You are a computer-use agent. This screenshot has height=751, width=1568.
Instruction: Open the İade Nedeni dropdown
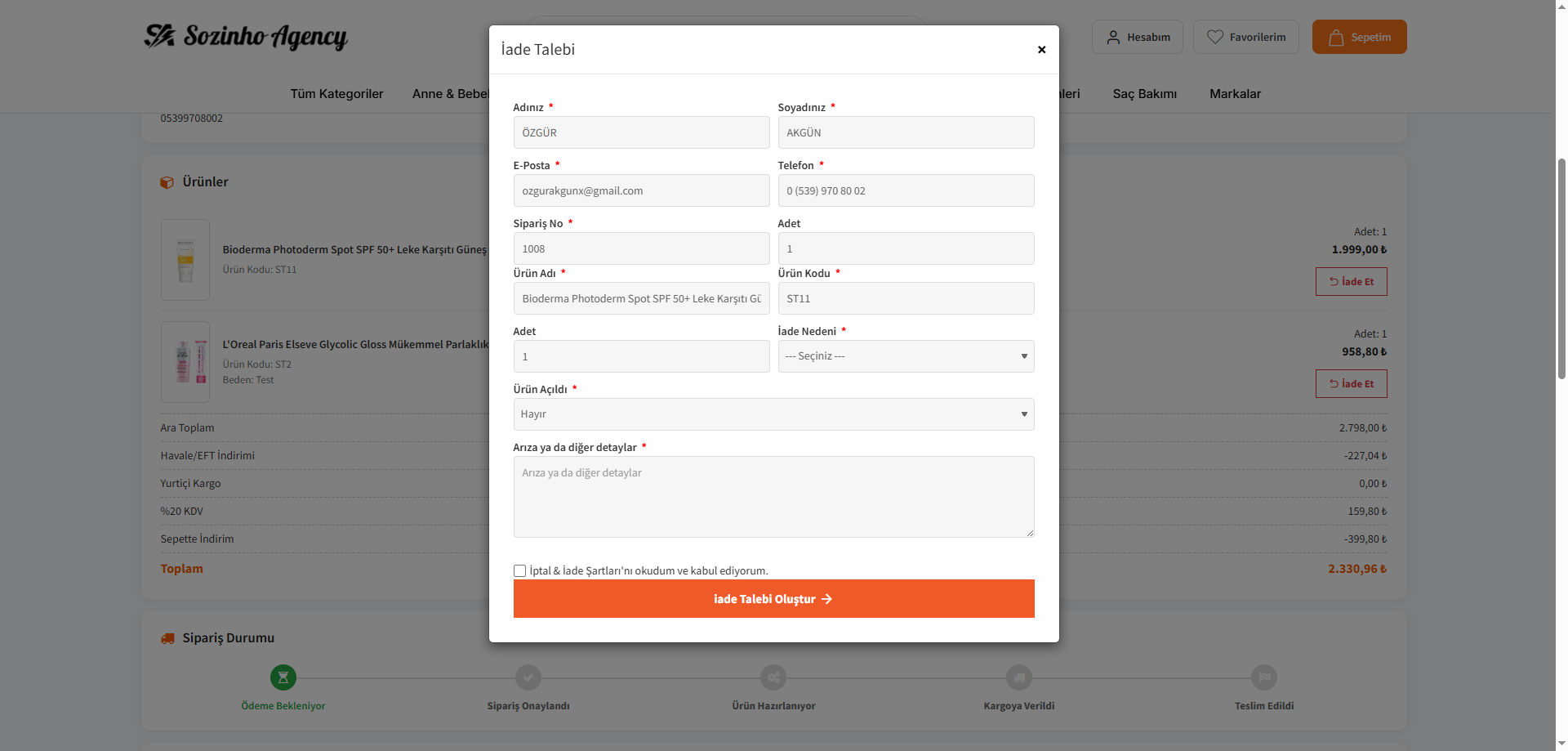pyautogui.click(x=906, y=356)
